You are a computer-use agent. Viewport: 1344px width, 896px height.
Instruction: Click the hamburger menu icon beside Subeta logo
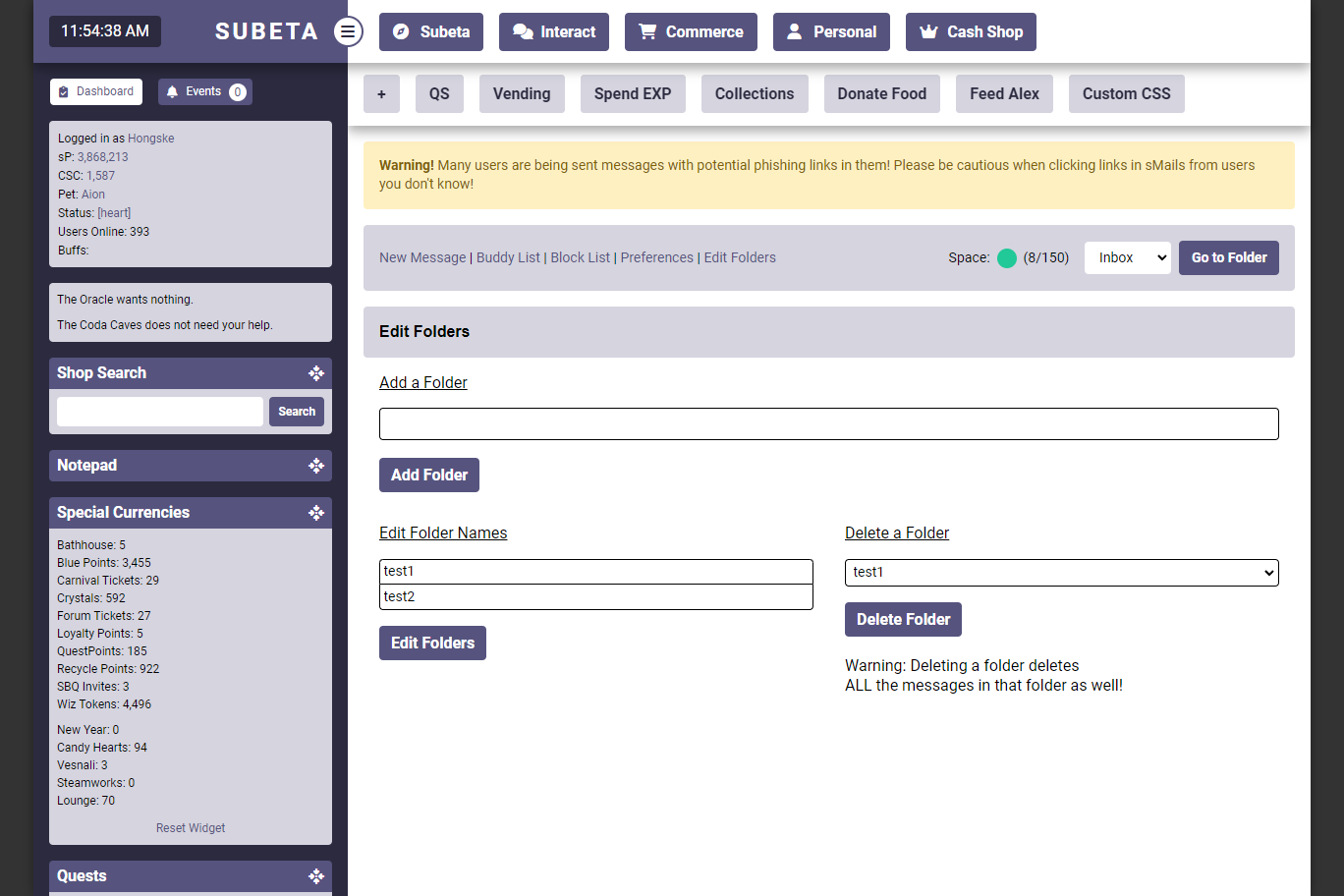coord(347,31)
